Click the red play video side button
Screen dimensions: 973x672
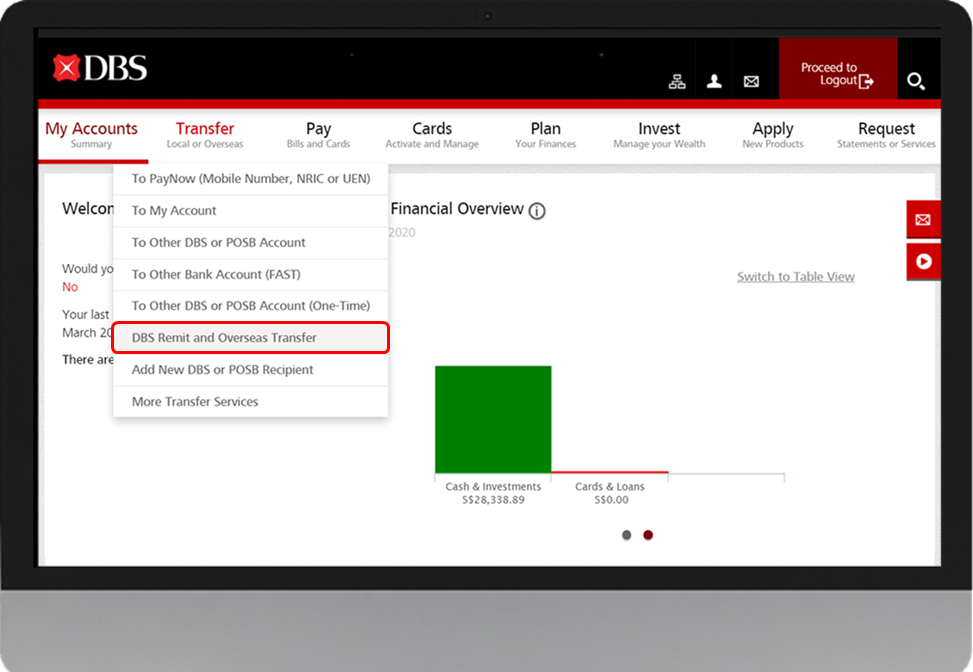click(x=922, y=261)
